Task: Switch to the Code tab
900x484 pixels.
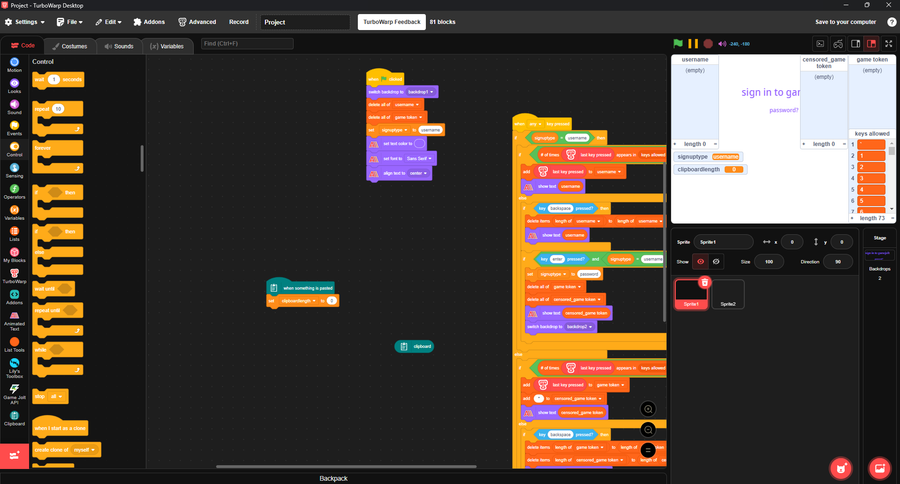Action: [x=23, y=45]
